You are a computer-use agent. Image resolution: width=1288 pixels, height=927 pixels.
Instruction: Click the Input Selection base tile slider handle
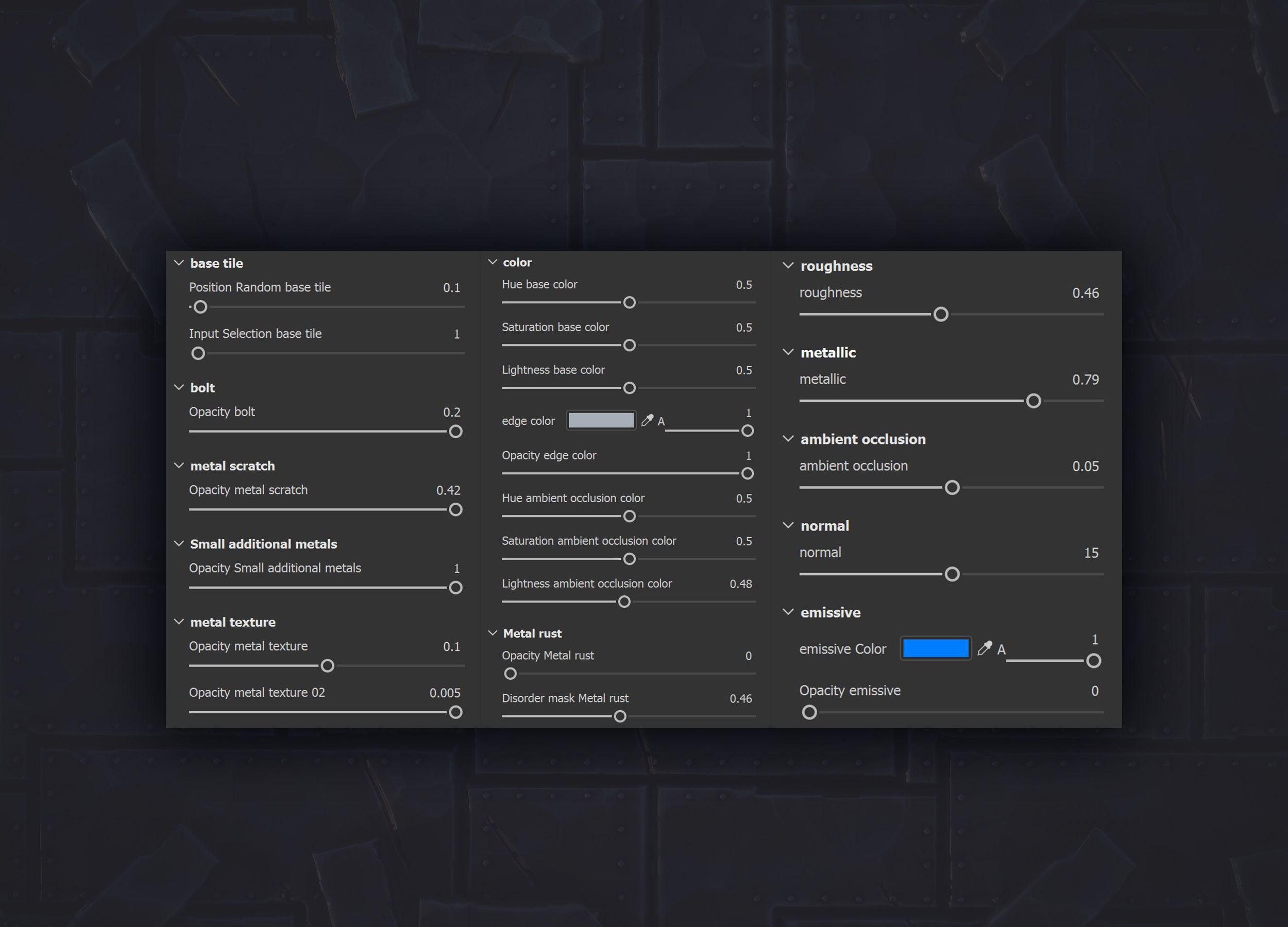pos(198,354)
